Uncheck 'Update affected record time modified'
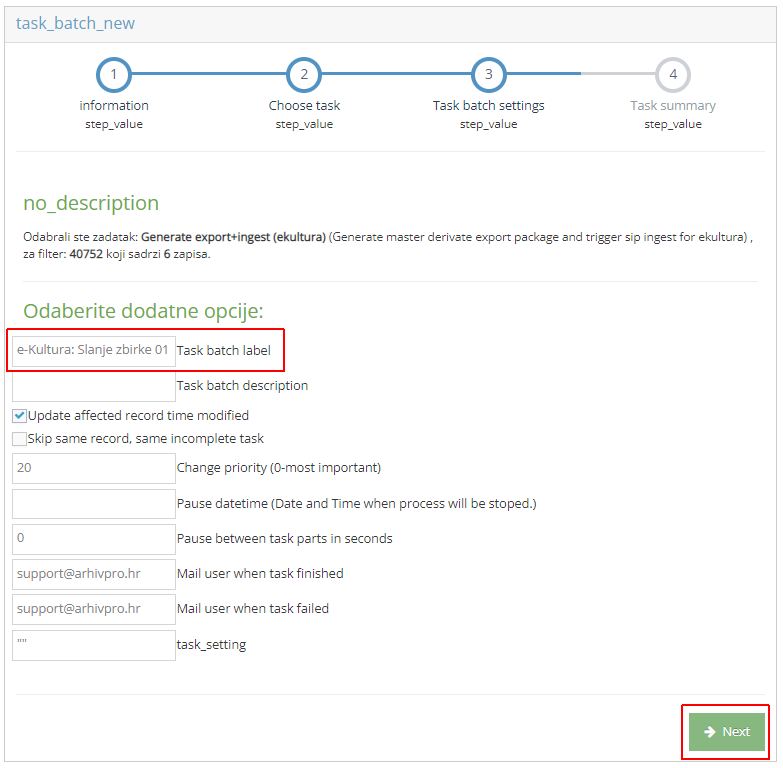 coord(19,415)
